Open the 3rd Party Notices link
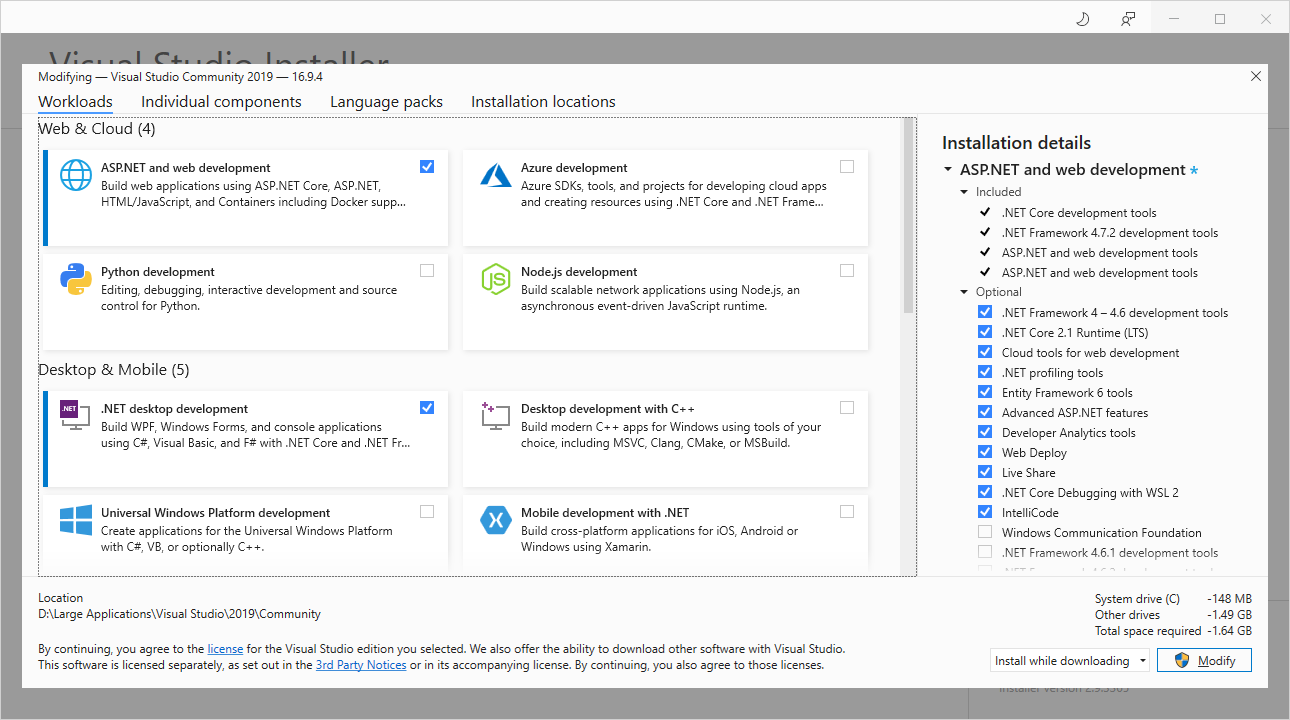Screen dimensions: 1290x720 [361, 665]
